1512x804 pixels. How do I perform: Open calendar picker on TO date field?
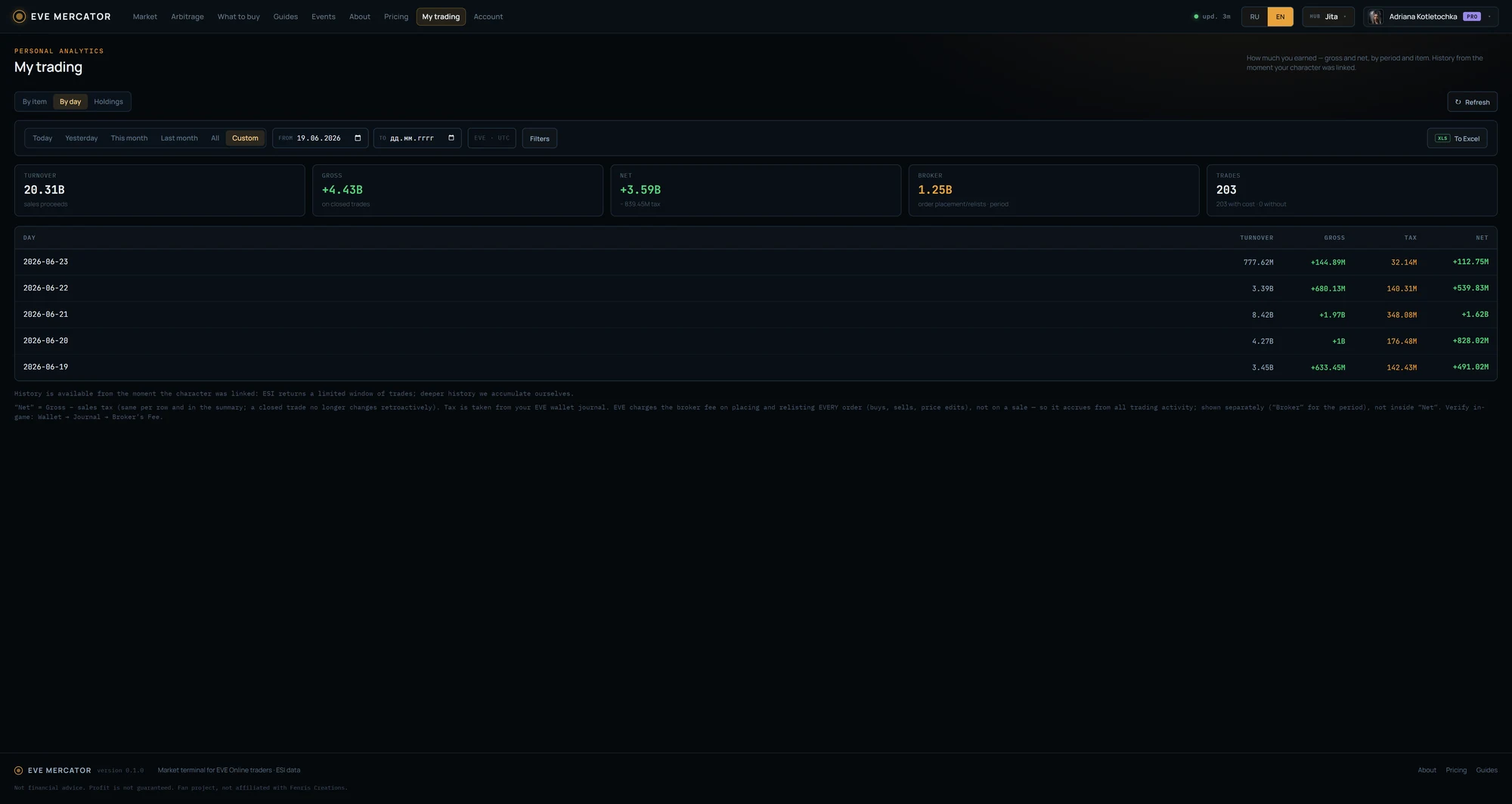(451, 138)
